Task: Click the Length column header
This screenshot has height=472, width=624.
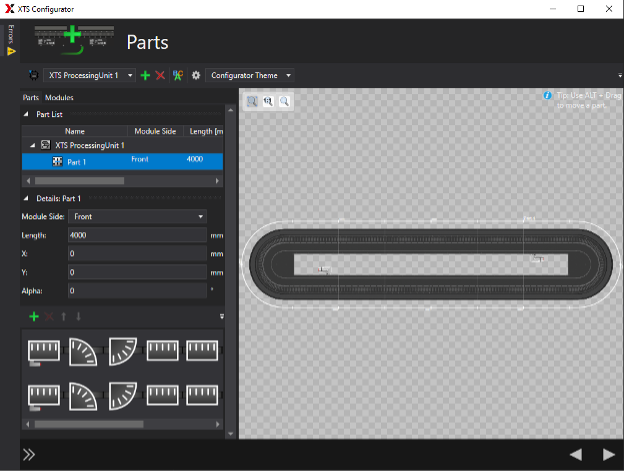Action: pyautogui.click(x=204, y=131)
